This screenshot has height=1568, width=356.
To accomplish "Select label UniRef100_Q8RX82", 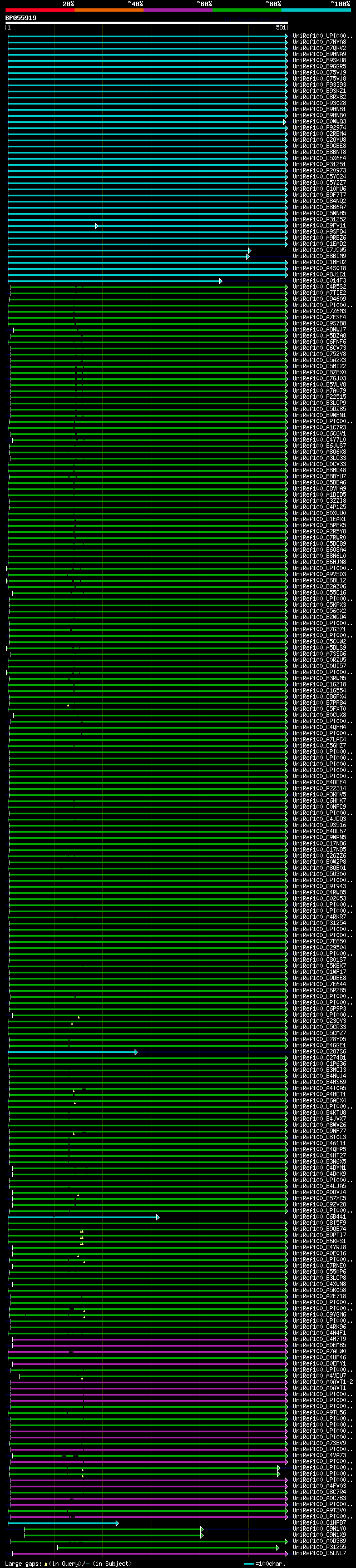I will point(319,97).
